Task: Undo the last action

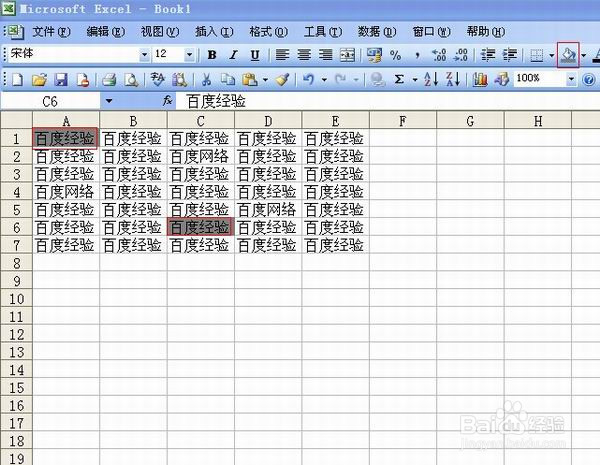Action: click(x=308, y=80)
